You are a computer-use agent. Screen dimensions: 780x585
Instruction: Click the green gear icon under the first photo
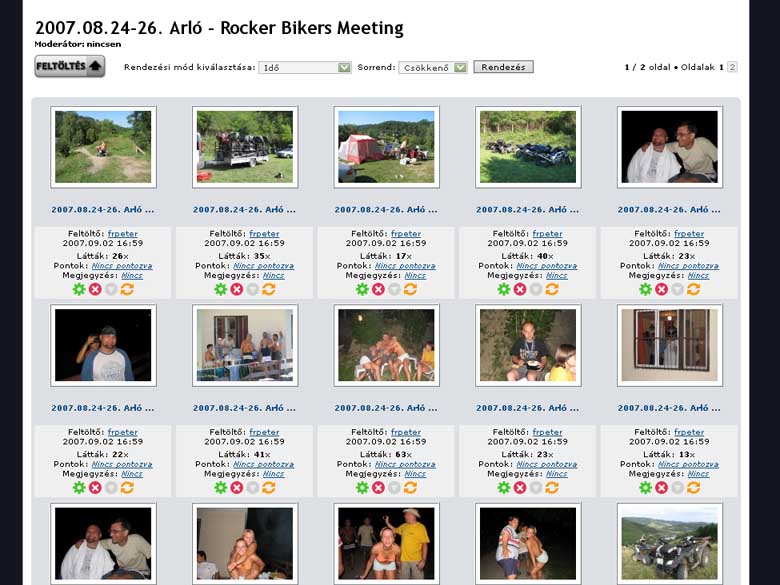click(79, 289)
